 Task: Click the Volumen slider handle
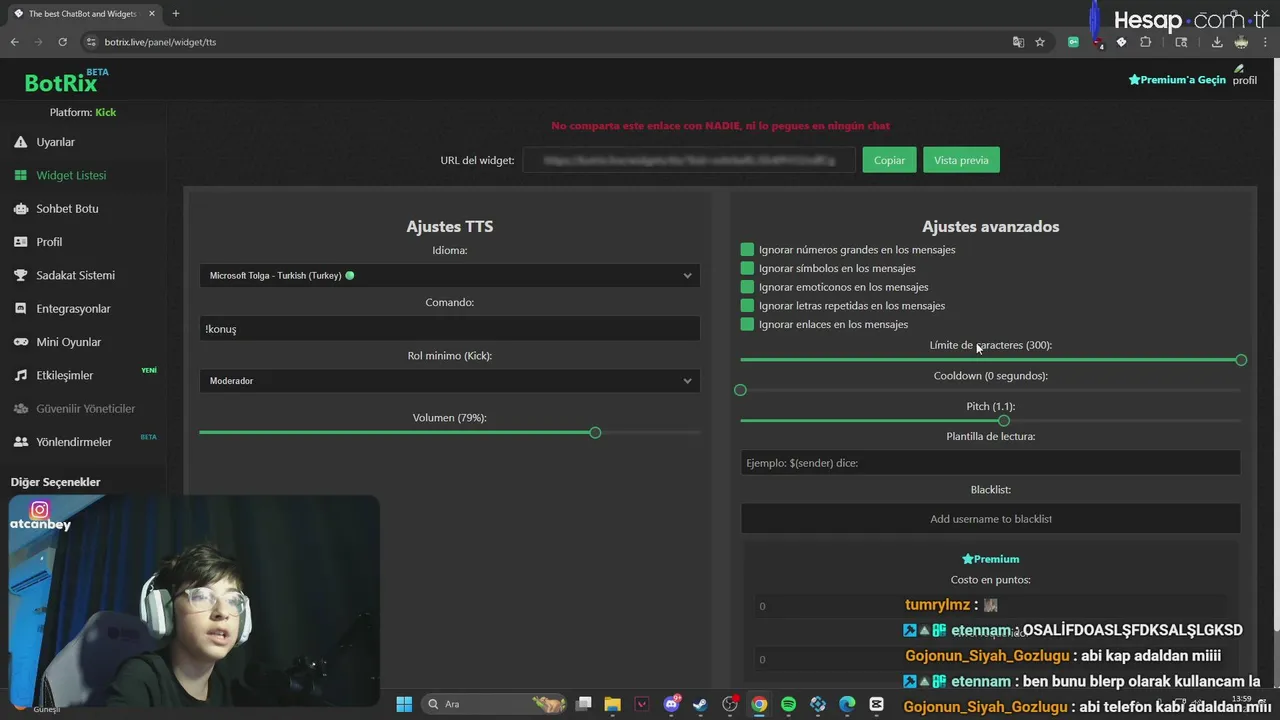(595, 432)
